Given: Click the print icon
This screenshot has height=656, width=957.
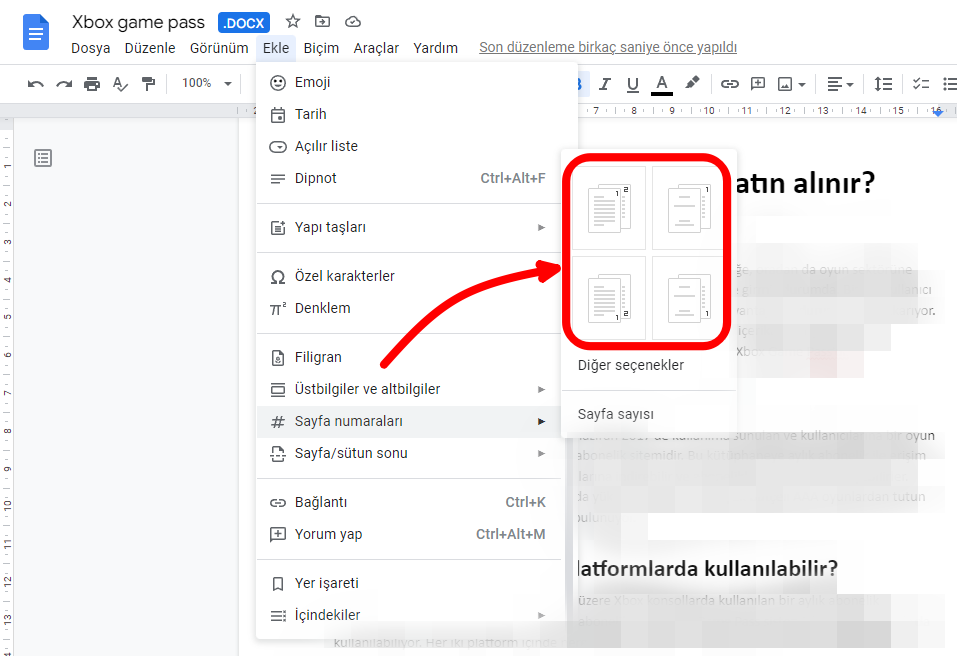Looking at the screenshot, I should (92, 84).
